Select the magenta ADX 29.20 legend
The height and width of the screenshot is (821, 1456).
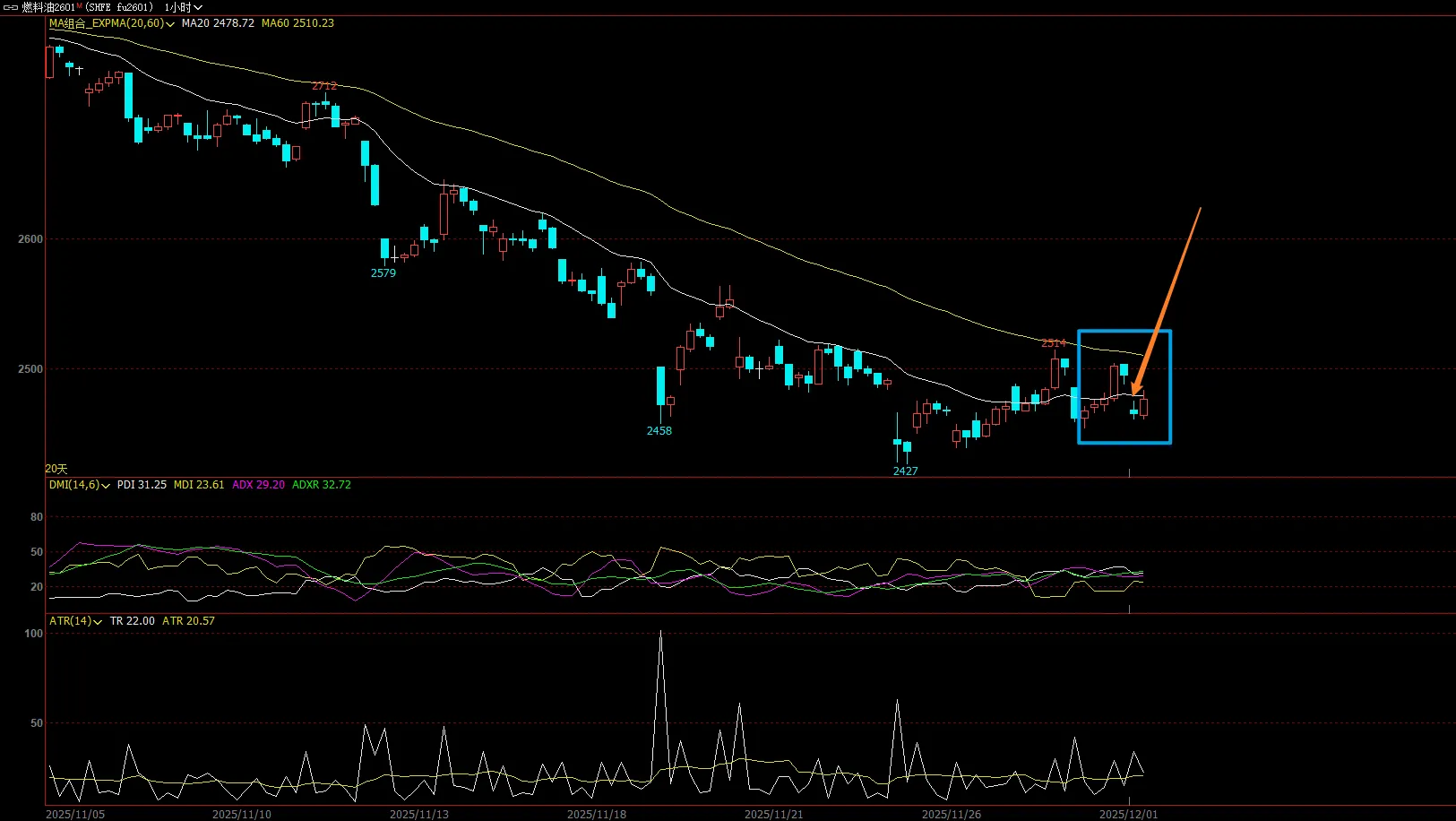pyautogui.click(x=258, y=485)
